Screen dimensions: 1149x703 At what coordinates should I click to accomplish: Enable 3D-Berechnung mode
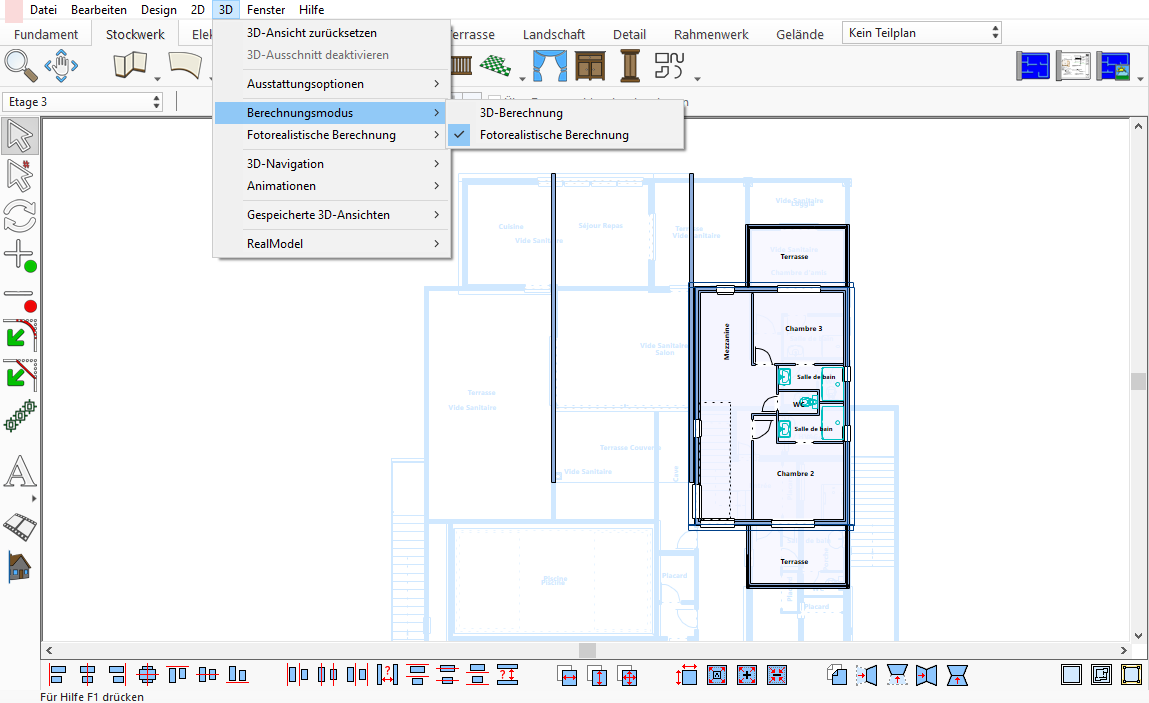(x=521, y=113)
